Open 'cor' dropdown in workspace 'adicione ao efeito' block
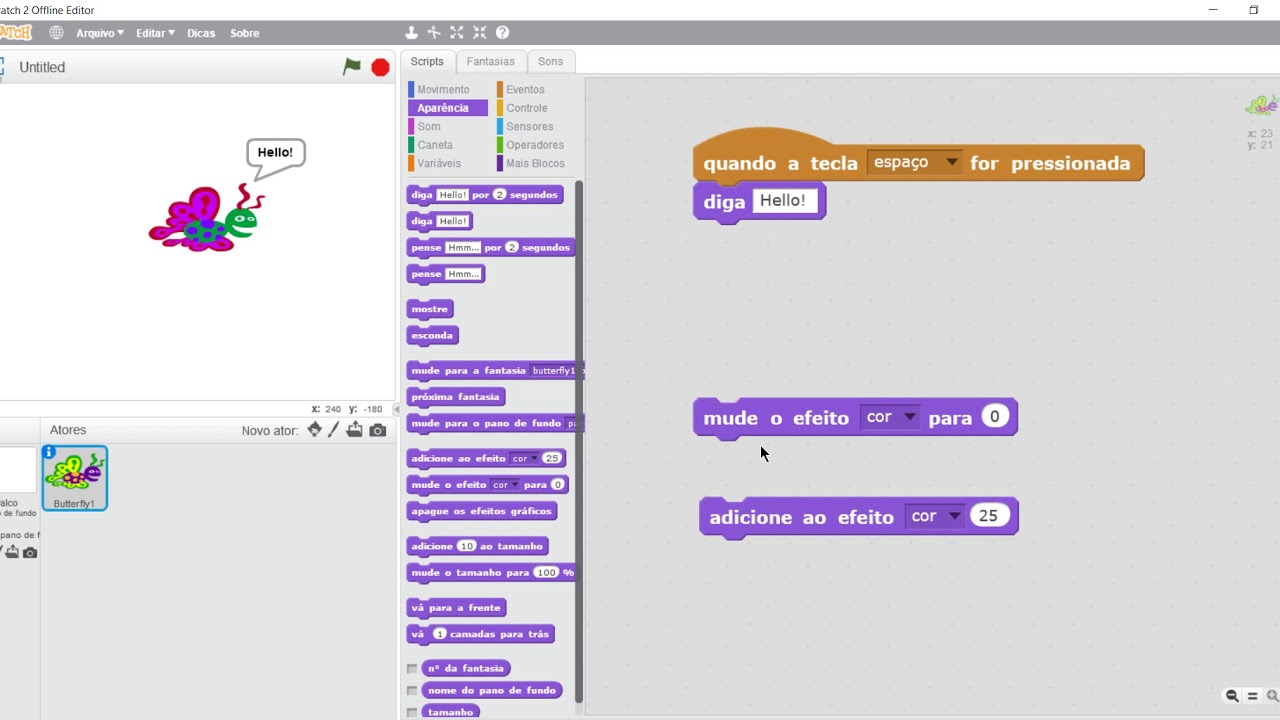Viewport: 1280px width, 720px height. point(935,516)
